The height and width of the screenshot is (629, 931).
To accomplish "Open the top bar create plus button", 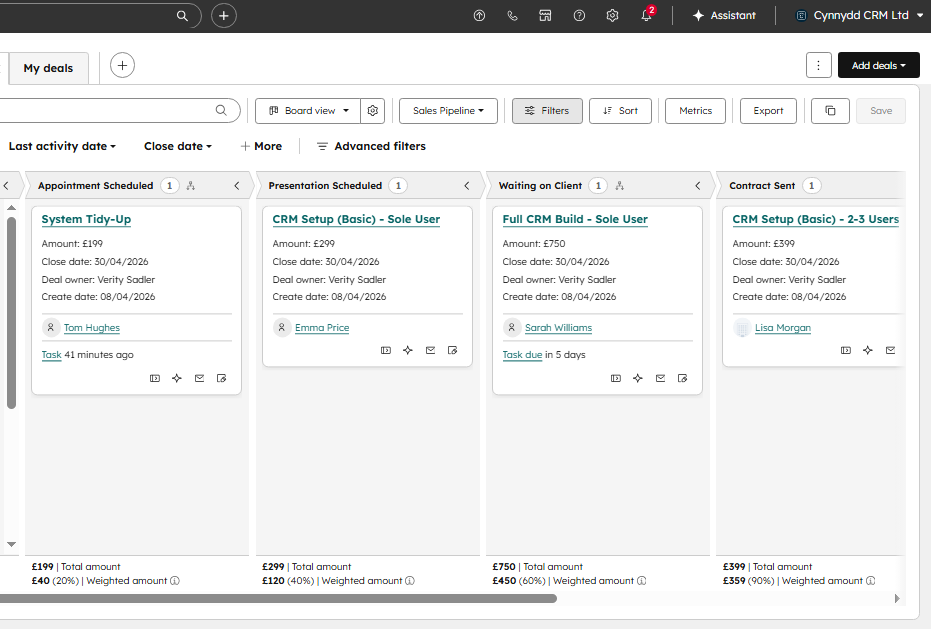I will (224, 16).
